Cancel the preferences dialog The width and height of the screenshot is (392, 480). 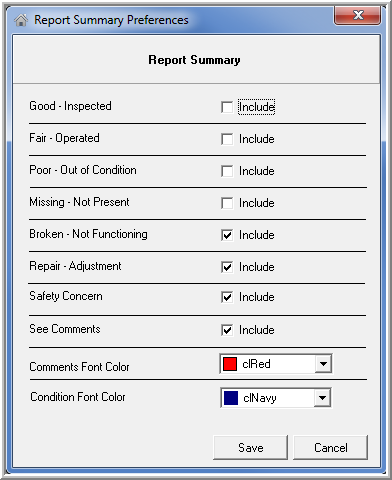click(x=331, y=447)
